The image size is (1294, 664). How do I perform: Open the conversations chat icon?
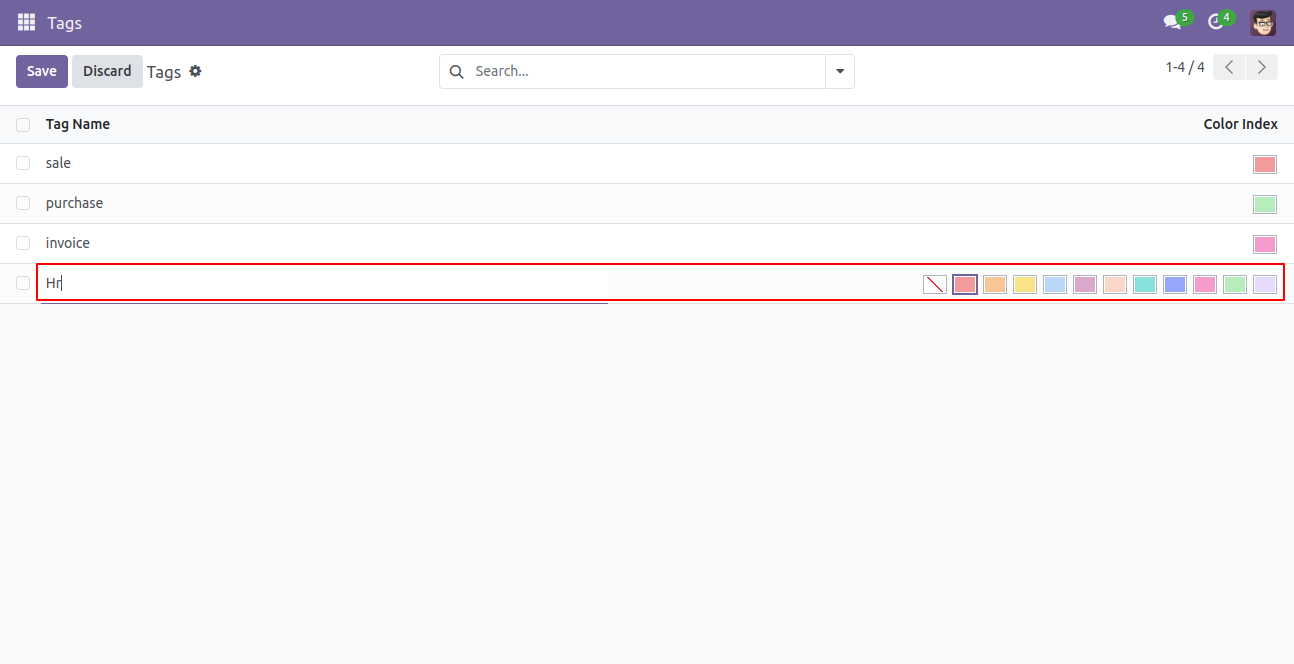(x=1172, y=22)
